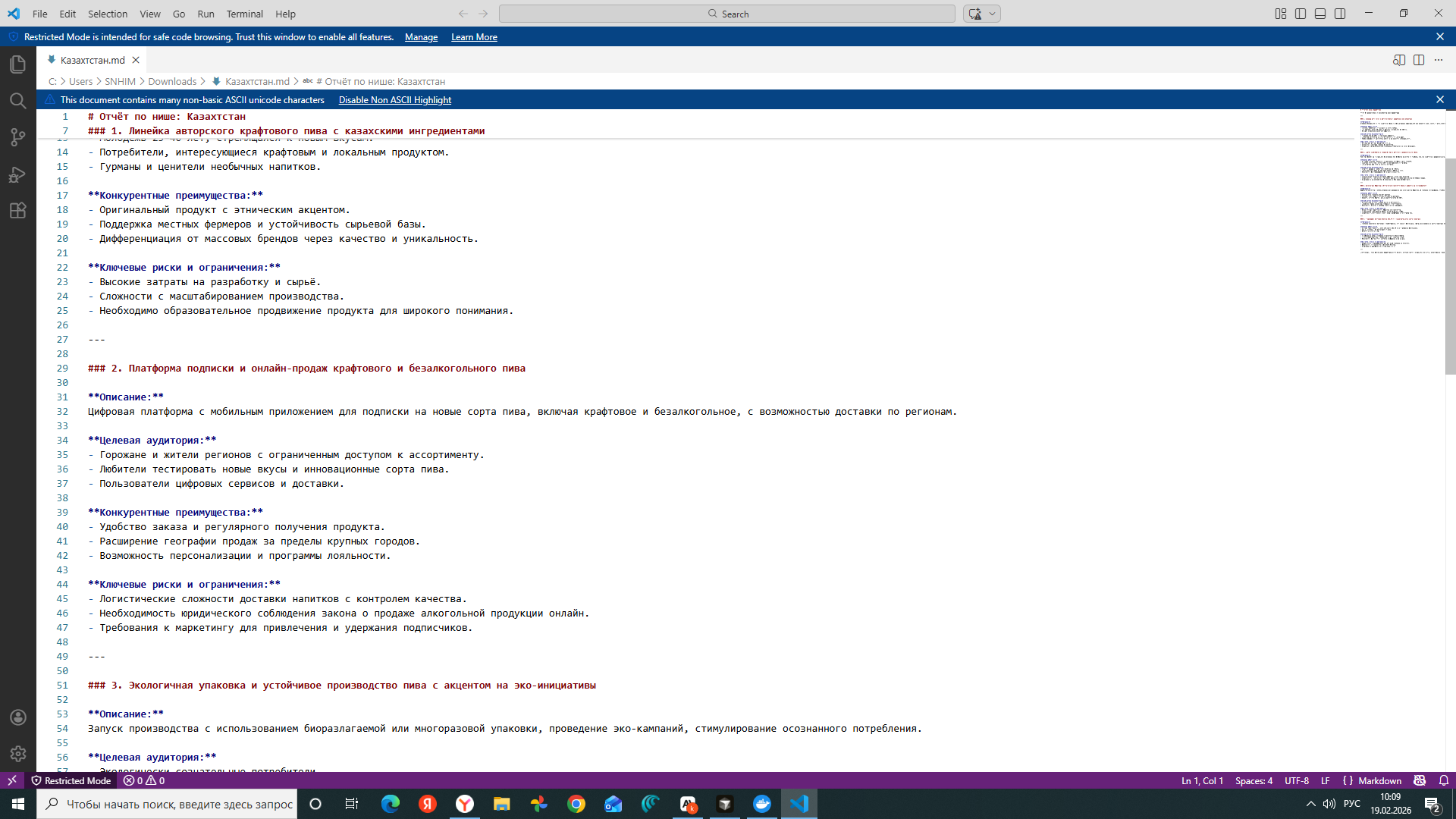Expand the Казахстан.md breadcrumb segment

[257, 81]
